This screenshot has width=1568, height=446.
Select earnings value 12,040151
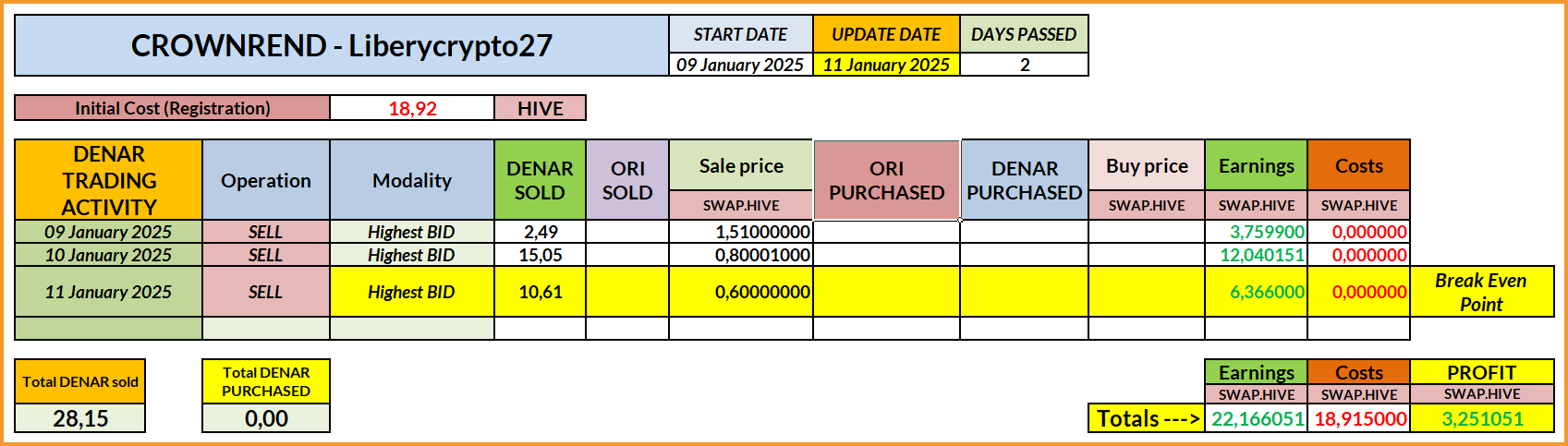click(1257, 255)
